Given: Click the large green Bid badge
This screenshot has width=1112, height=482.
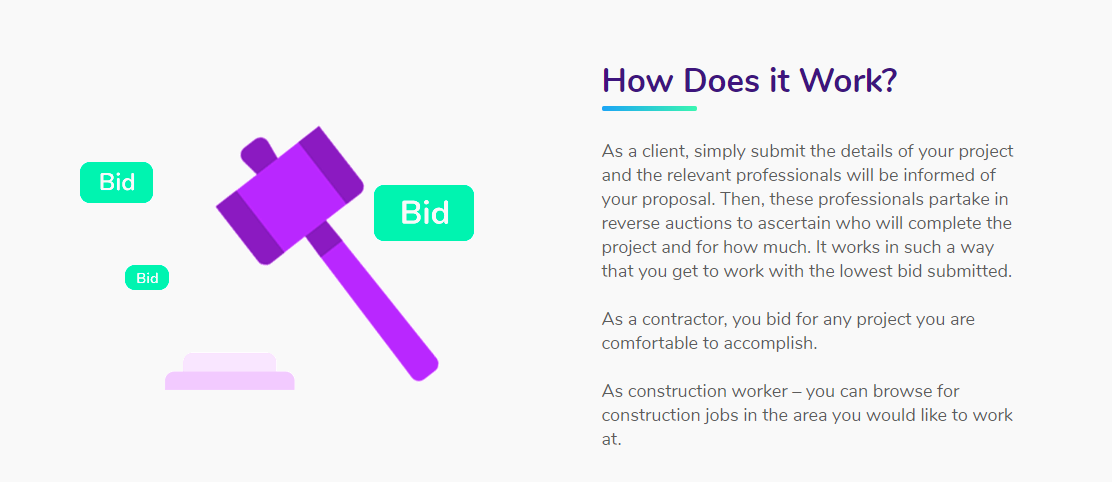Looking at the screenshot, I should (424, 213).
